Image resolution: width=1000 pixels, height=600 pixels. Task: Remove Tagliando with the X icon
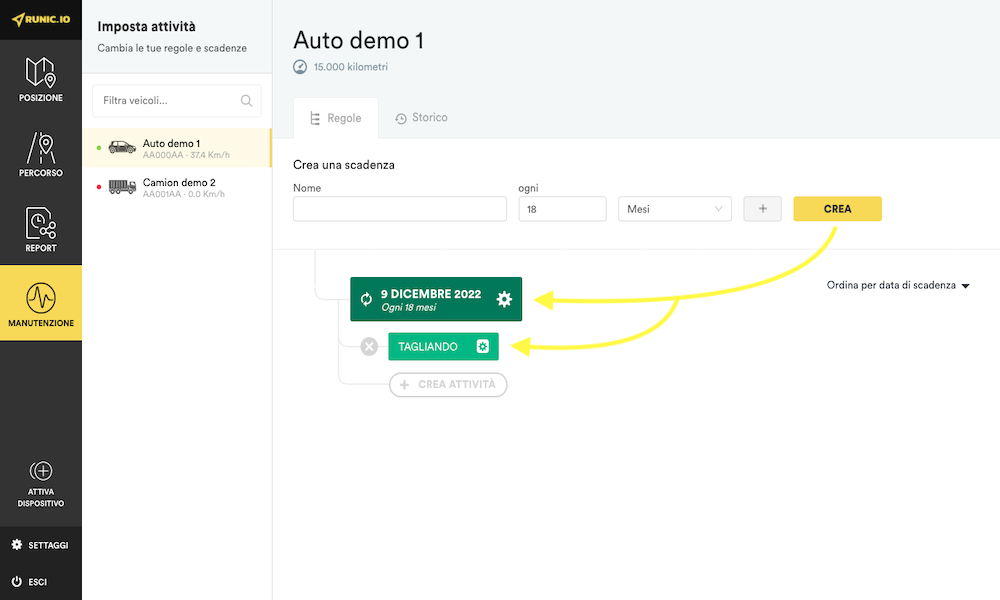coord(369,346)
